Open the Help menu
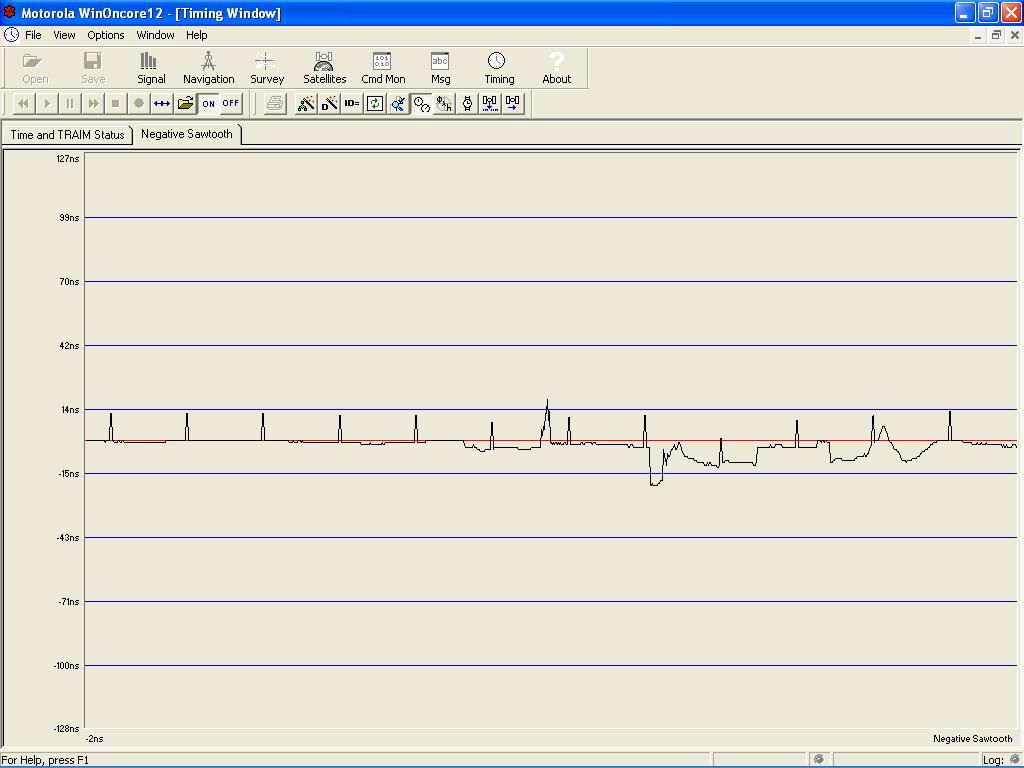This screenshot has height=768, width=1024. pos(196,35)
